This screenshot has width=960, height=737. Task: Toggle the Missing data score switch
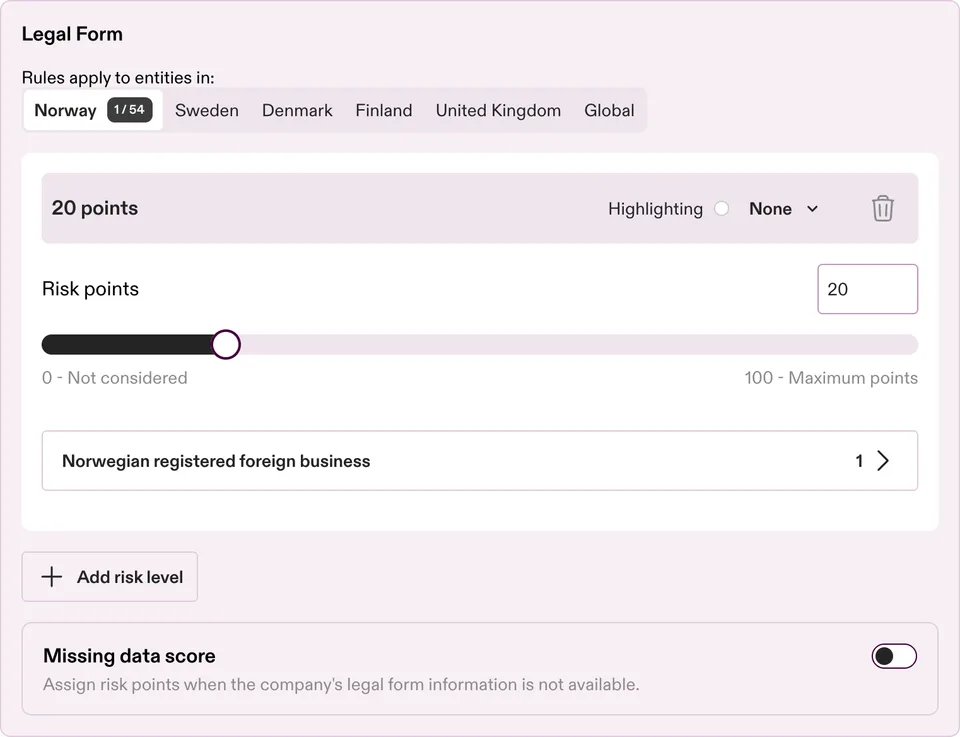894,656
